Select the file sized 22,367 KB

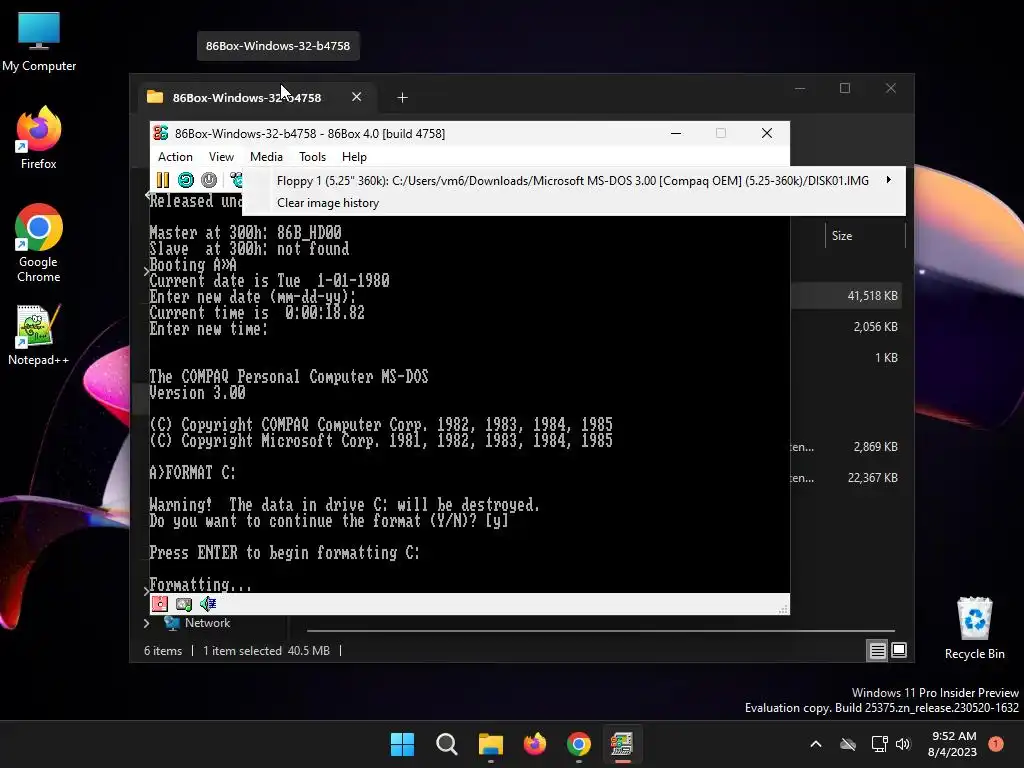(x=872, y=478)
